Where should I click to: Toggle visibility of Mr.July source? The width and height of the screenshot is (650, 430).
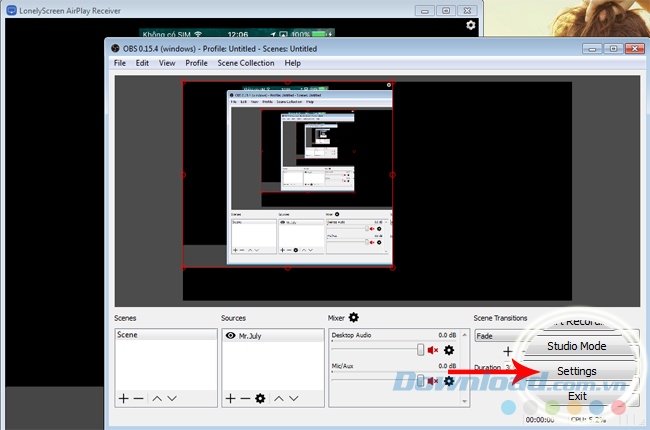[230, 337]
